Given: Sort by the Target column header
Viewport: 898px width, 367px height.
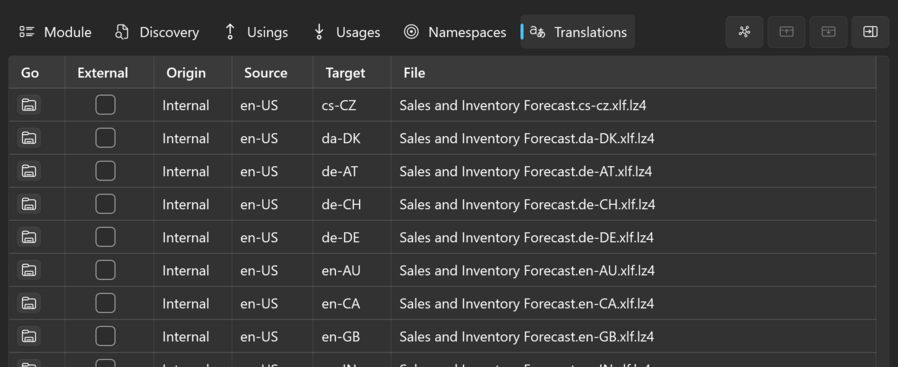Looking at the screenshot, I should tap(352, 73).
